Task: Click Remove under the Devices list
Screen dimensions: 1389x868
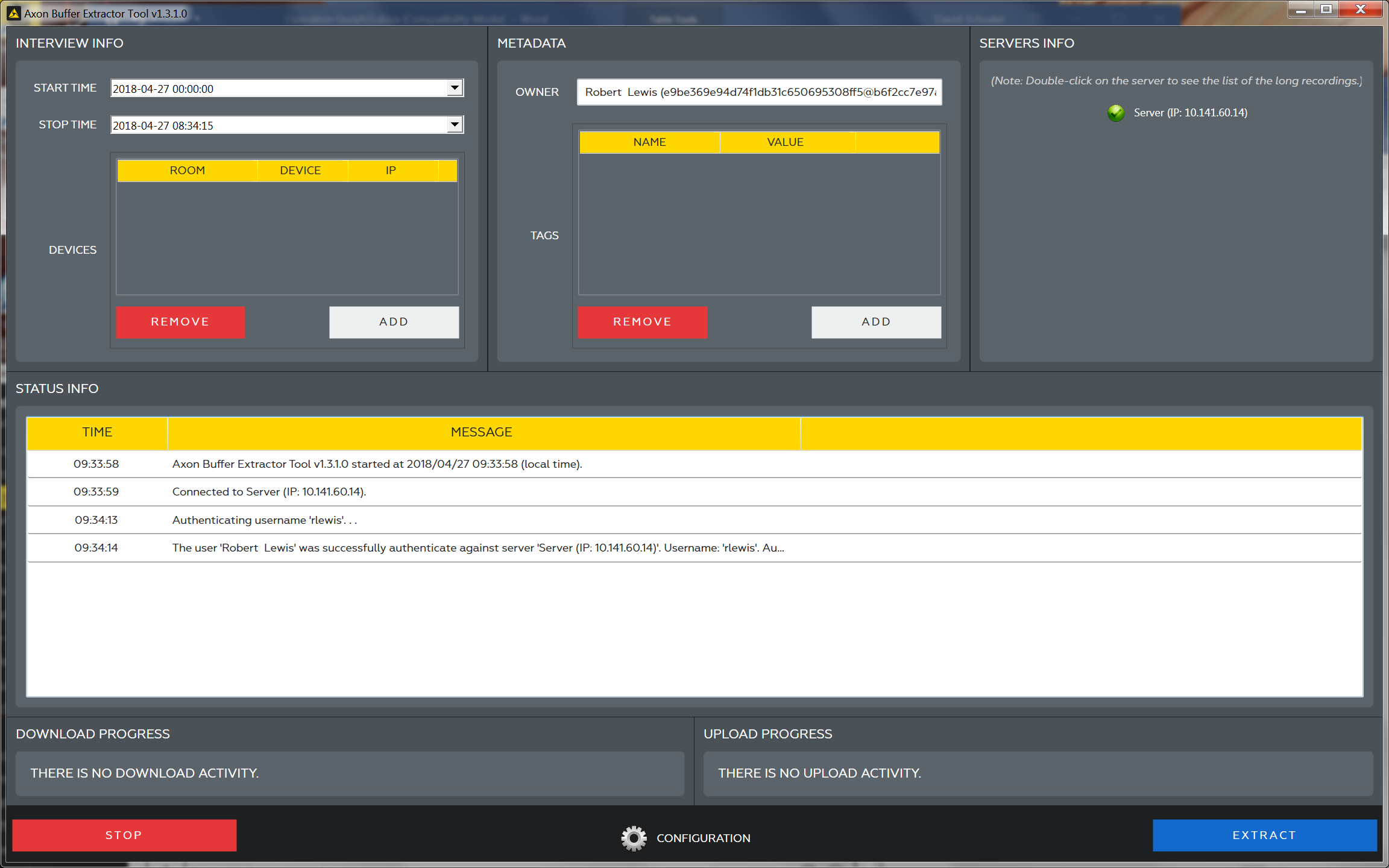Action: pos(180,322)
